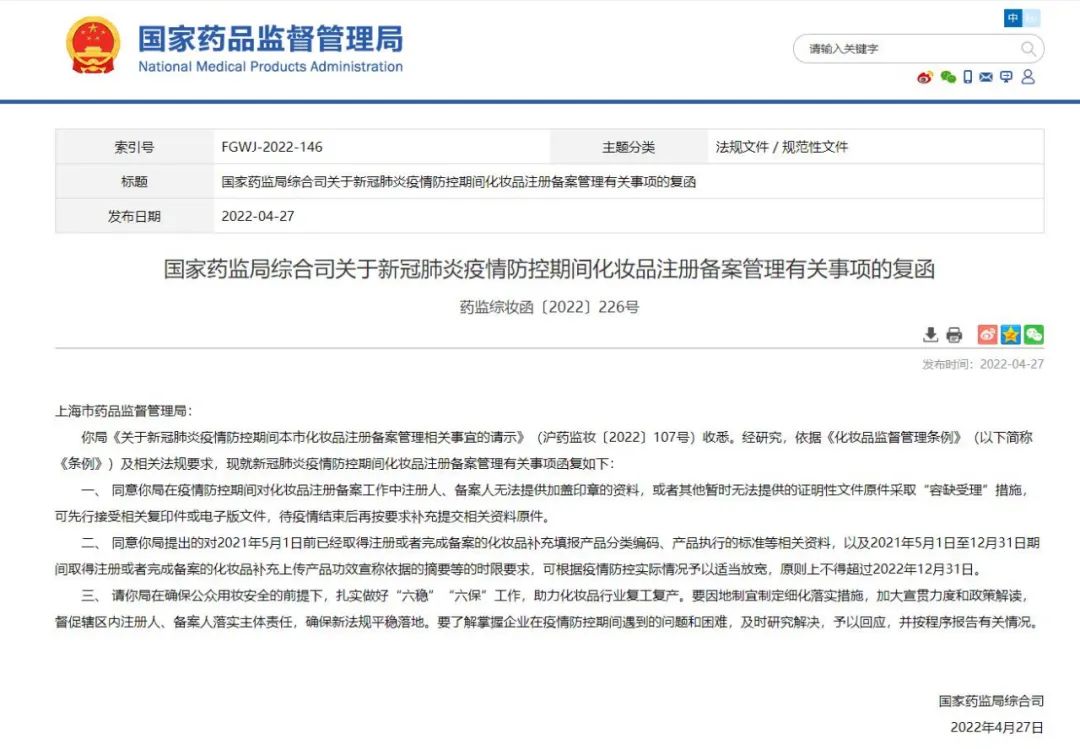Click salutation 上海市药品监督管理局:

click(123, 411)
